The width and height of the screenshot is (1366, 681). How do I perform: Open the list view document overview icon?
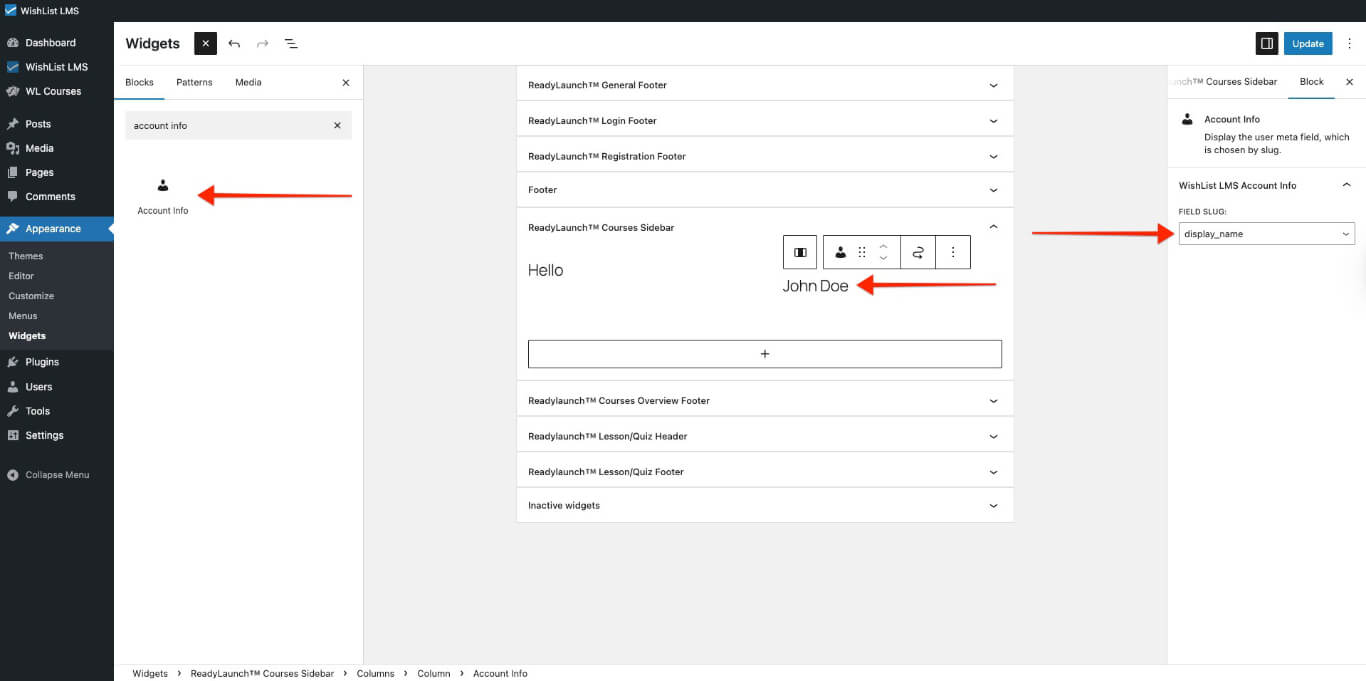point(291,44)
